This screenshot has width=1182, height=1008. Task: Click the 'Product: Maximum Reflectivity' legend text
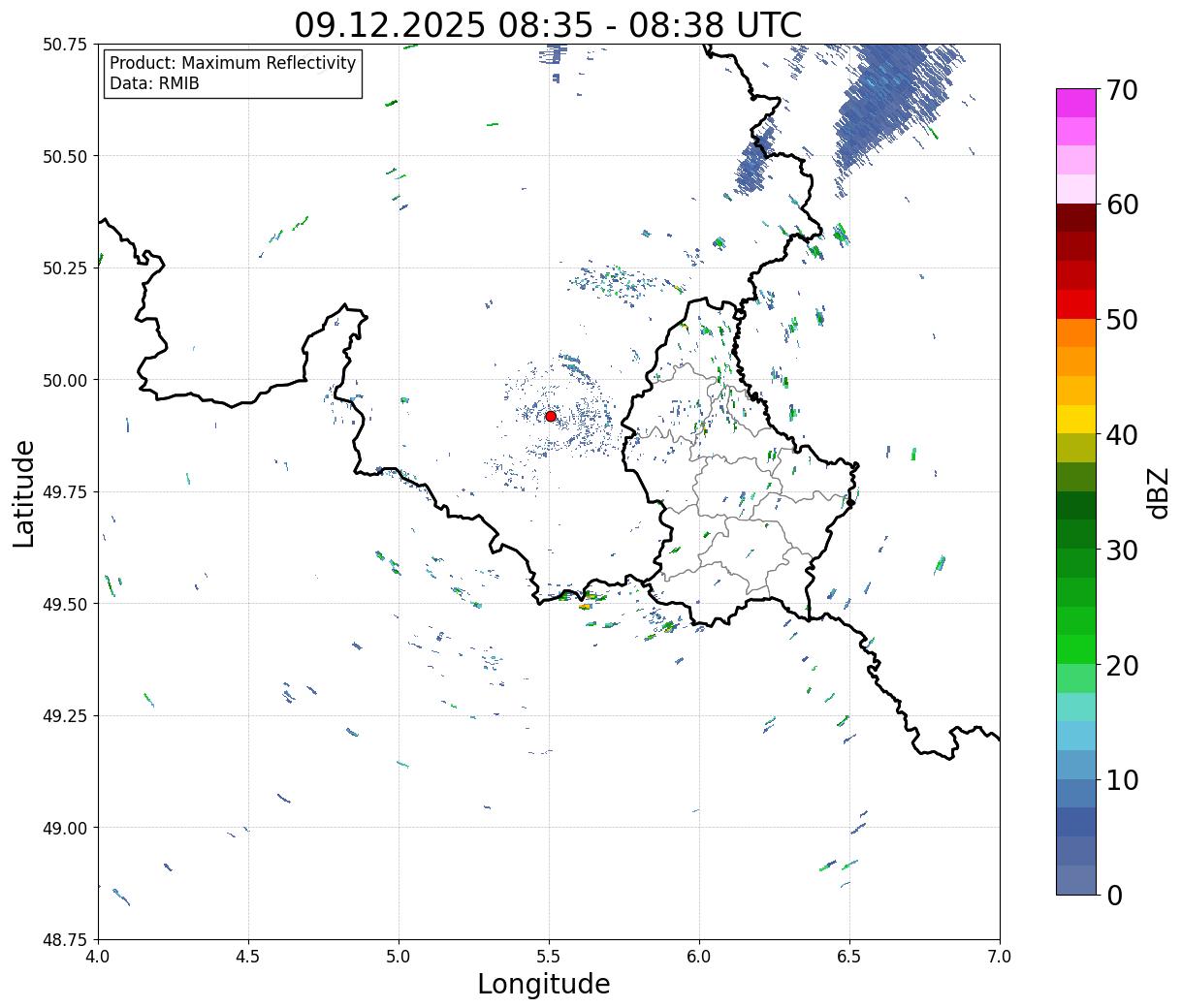pos(233,63)
